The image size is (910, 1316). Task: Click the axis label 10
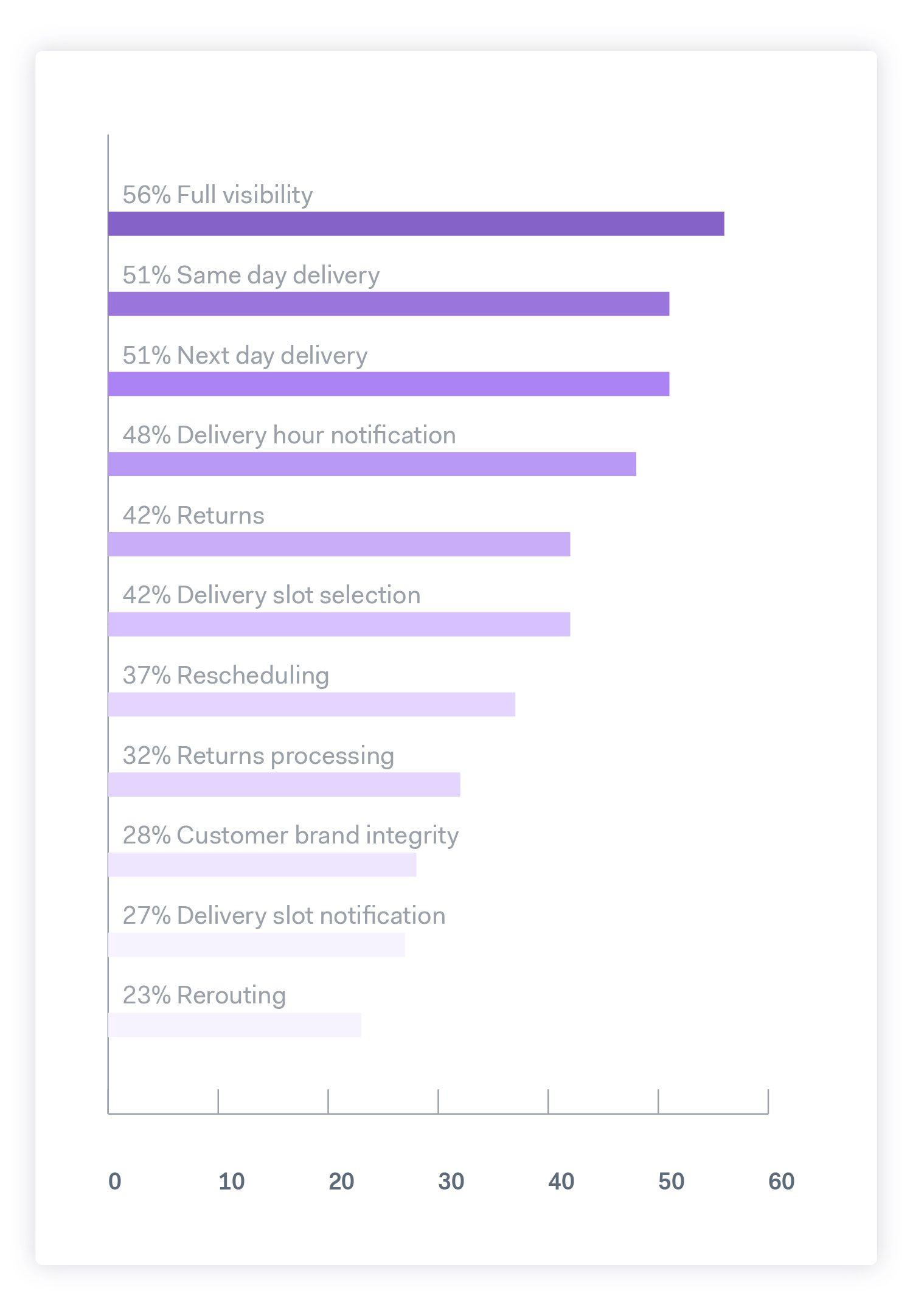(232, 1181)
